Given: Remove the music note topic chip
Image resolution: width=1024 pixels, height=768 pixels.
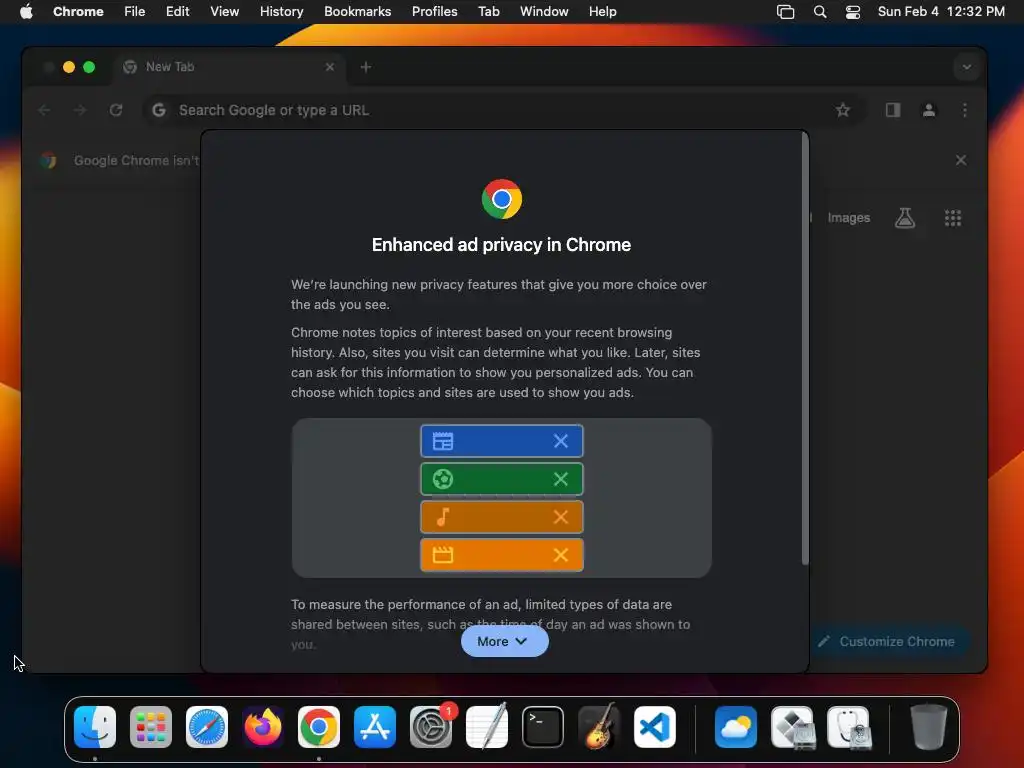Looking at the screenshot, I should 560,517.
